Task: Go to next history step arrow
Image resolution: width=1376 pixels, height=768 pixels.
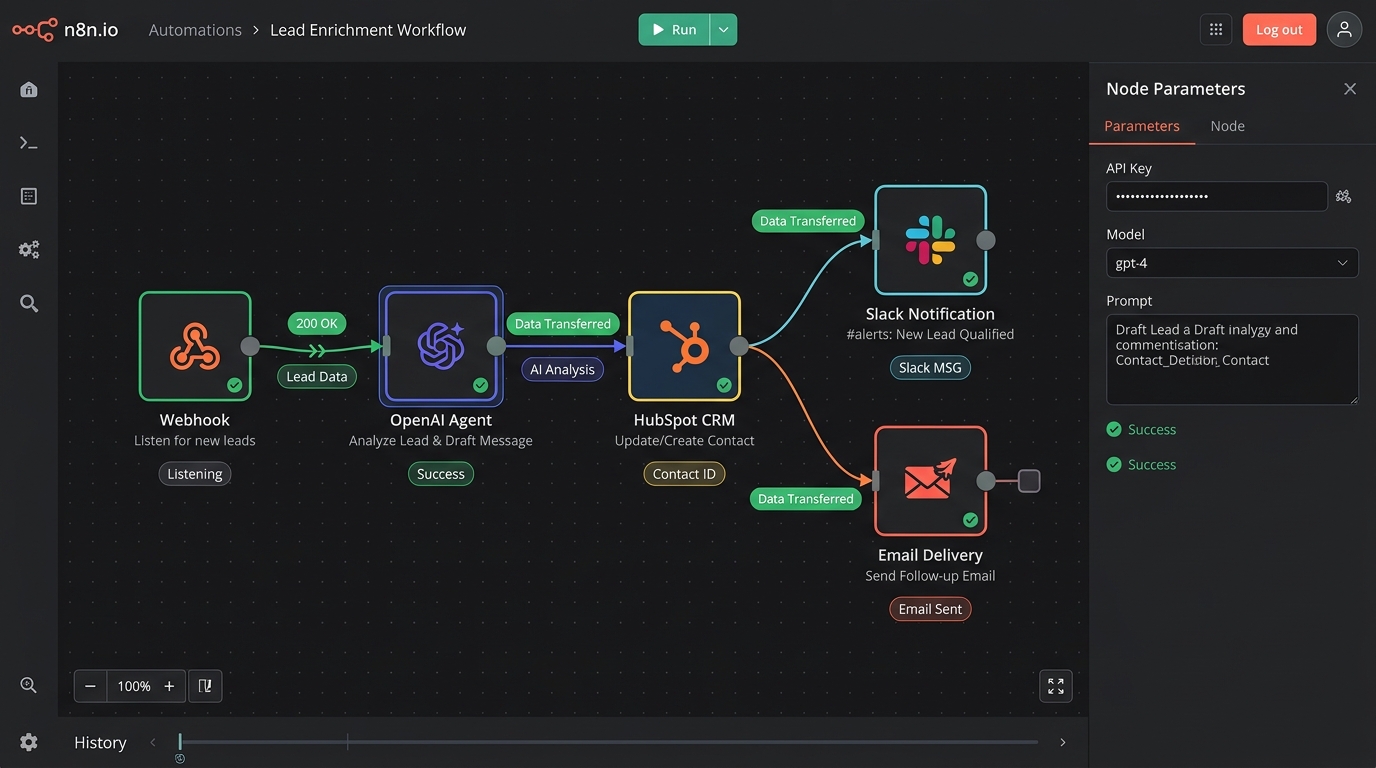Action: 1062,742
